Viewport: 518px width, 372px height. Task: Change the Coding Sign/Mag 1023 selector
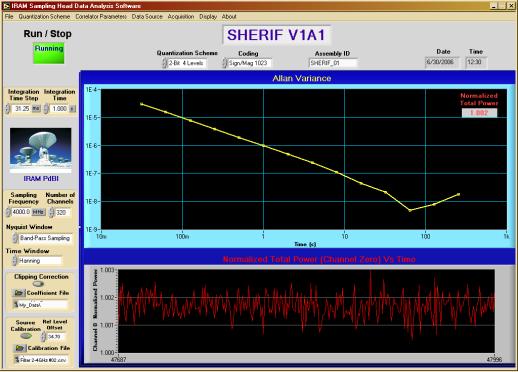247,63
